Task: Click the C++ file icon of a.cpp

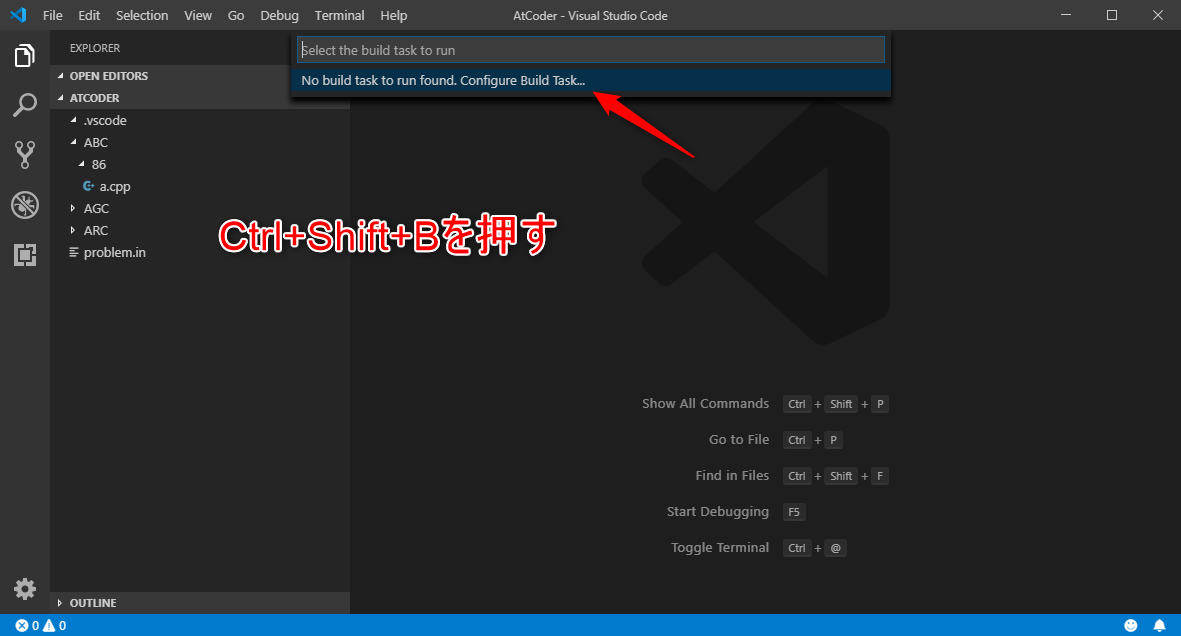Action: point(89,186)
